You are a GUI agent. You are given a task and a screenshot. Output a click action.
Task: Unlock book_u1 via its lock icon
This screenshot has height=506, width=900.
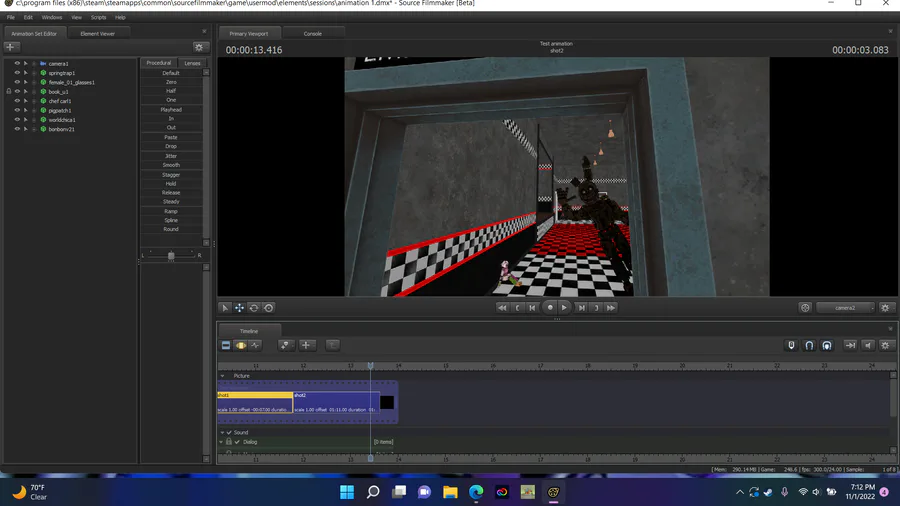click(9, 91)
